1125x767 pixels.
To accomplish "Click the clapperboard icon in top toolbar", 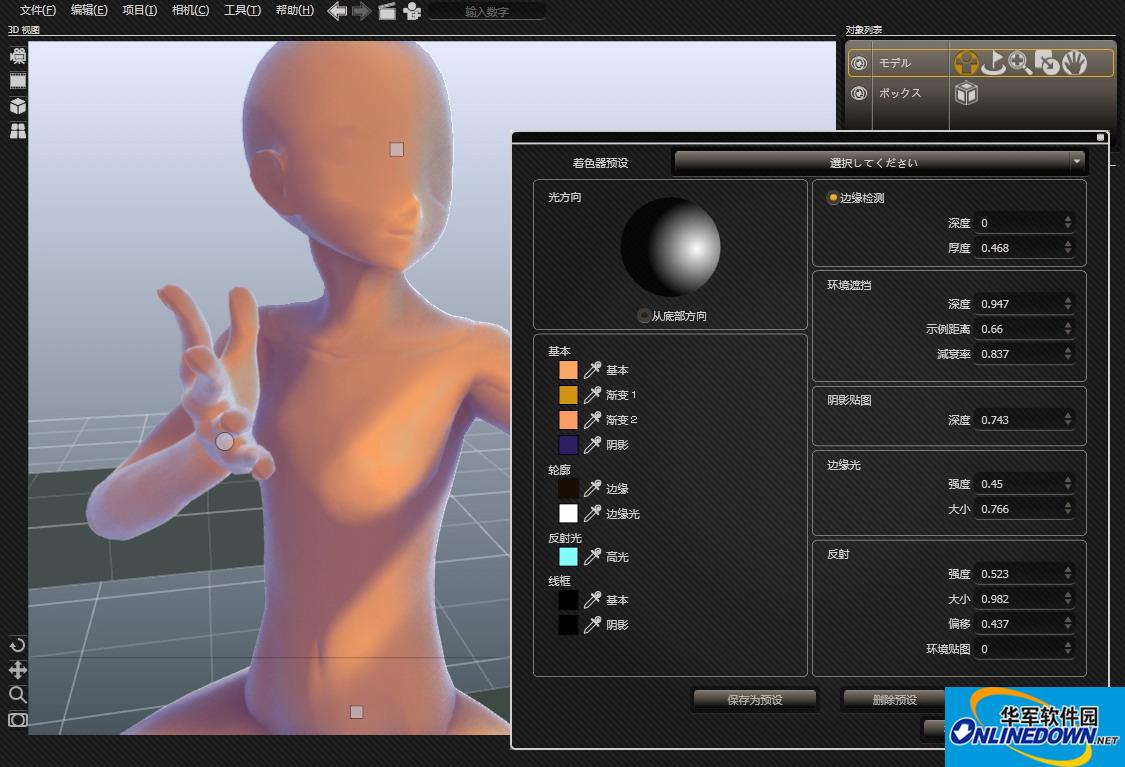I will (x=386, y=11).
